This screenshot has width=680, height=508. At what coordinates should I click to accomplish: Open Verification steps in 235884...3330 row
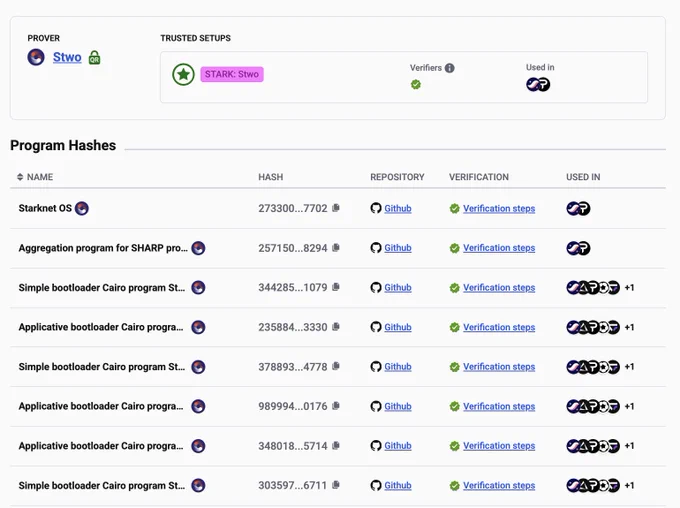coord(499,327)
